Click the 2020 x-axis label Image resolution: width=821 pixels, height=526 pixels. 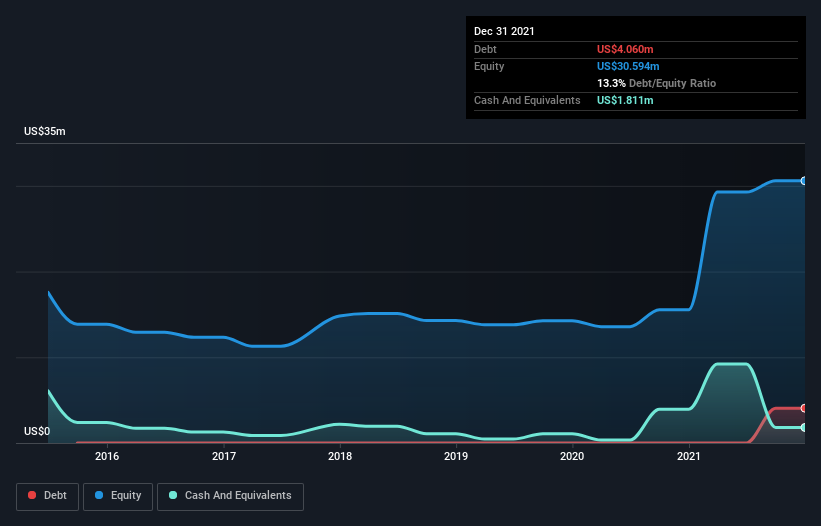[572, 456]
